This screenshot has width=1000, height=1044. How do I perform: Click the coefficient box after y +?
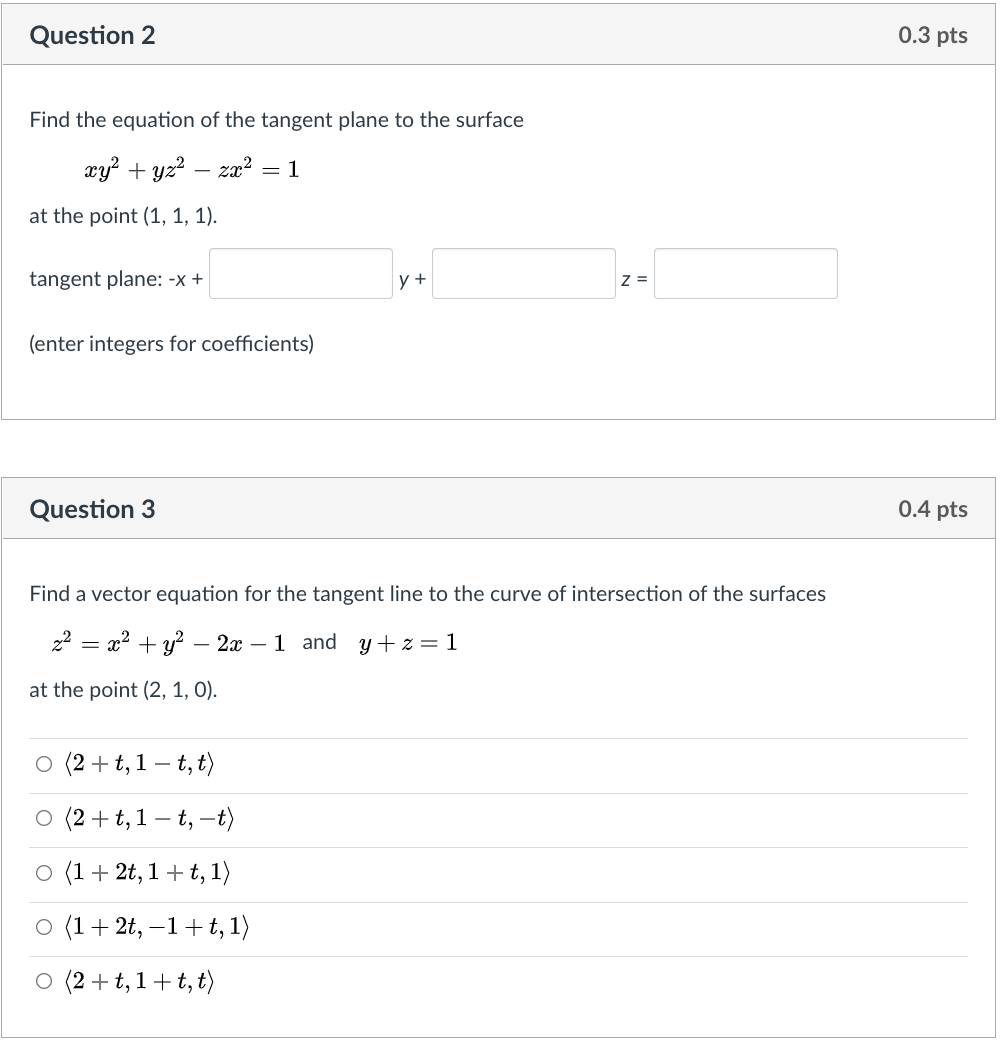point(523,273)
